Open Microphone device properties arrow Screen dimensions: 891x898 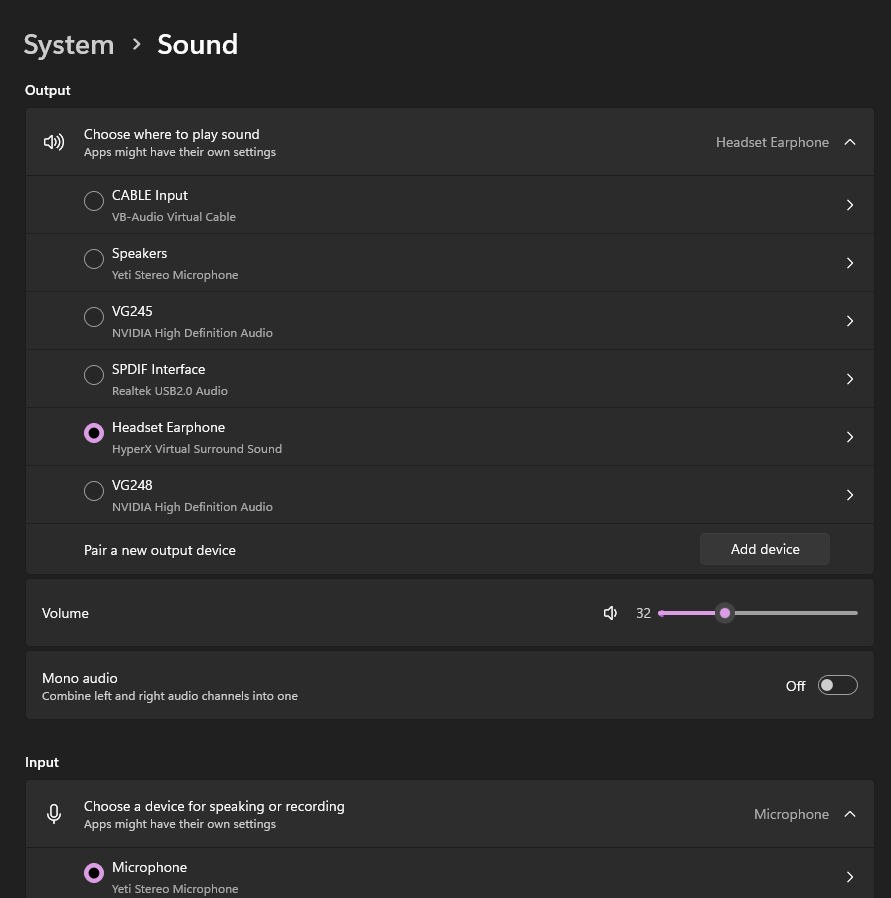tap(850, 876)
